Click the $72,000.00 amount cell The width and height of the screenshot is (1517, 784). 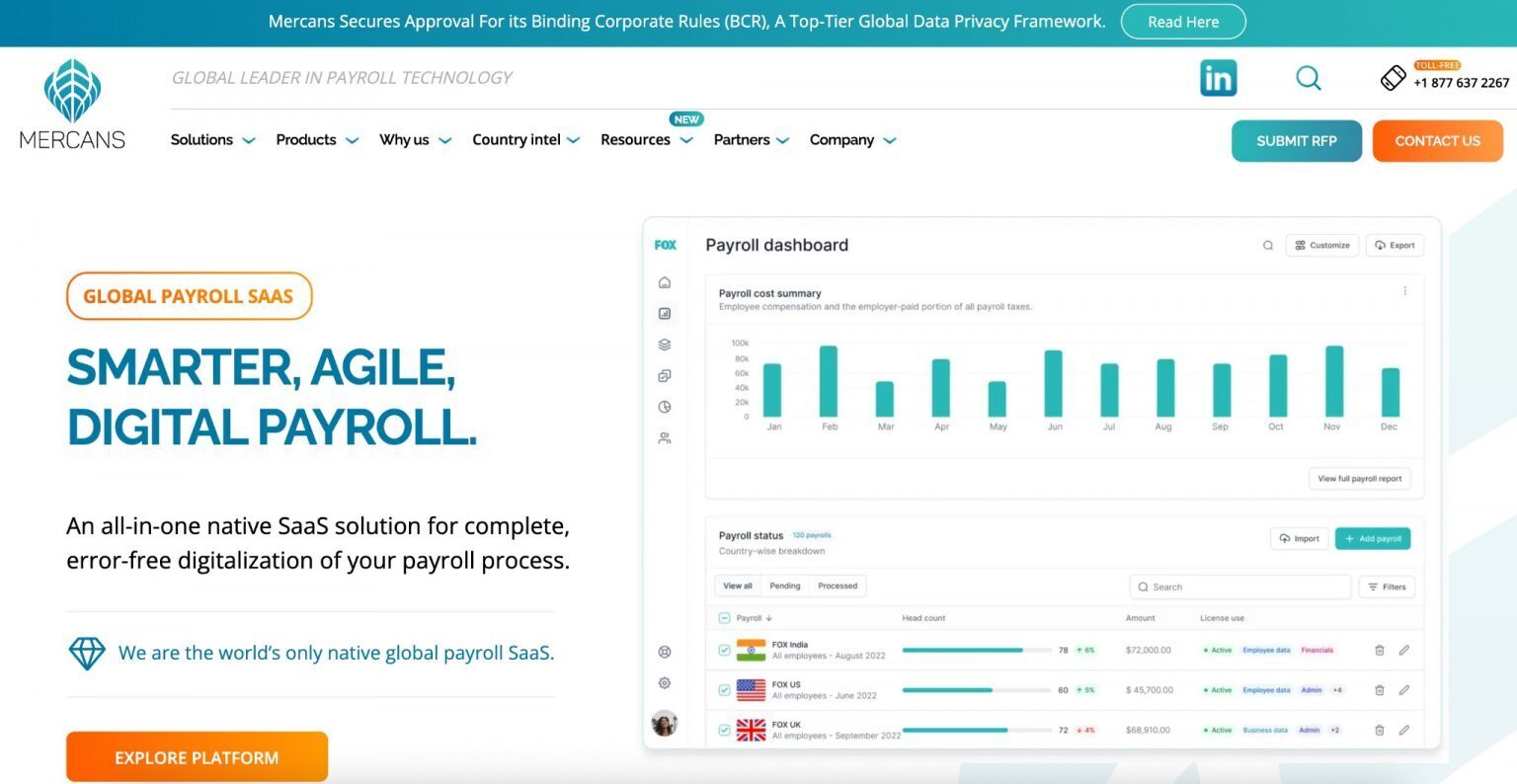coord(1149,650)
